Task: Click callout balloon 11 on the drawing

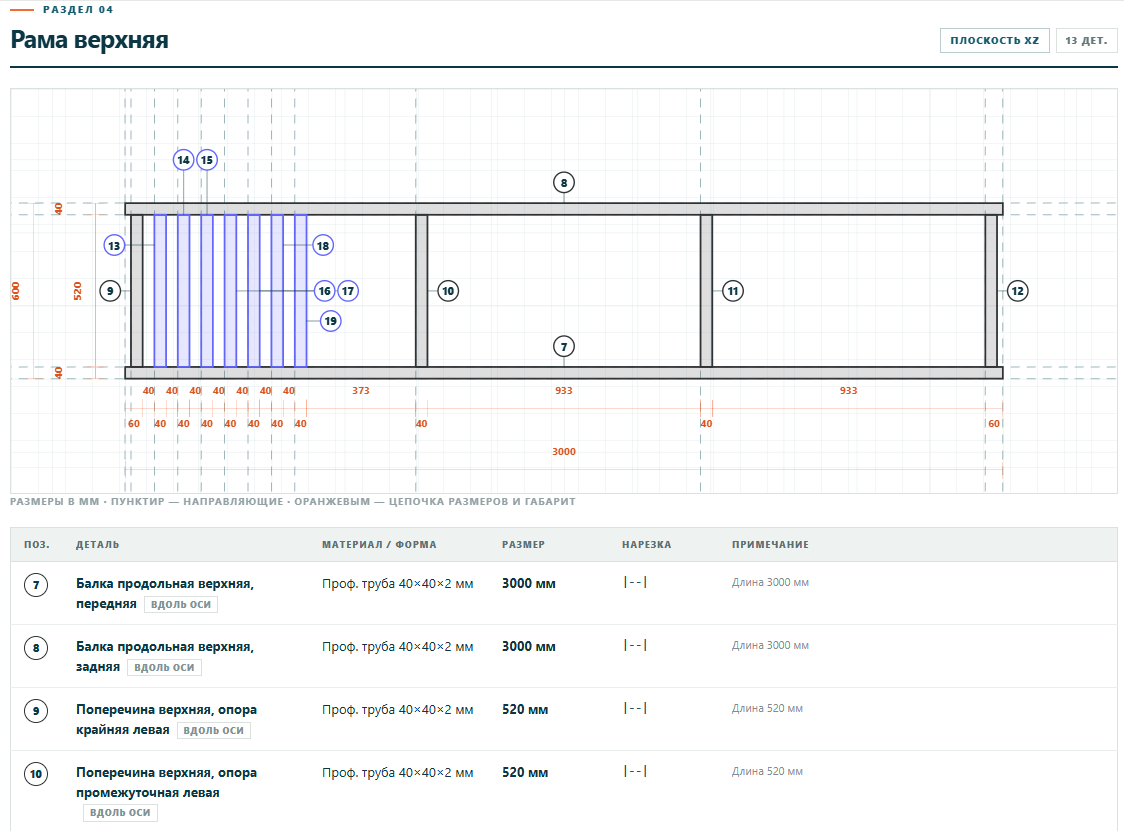Action: (733, 291)
